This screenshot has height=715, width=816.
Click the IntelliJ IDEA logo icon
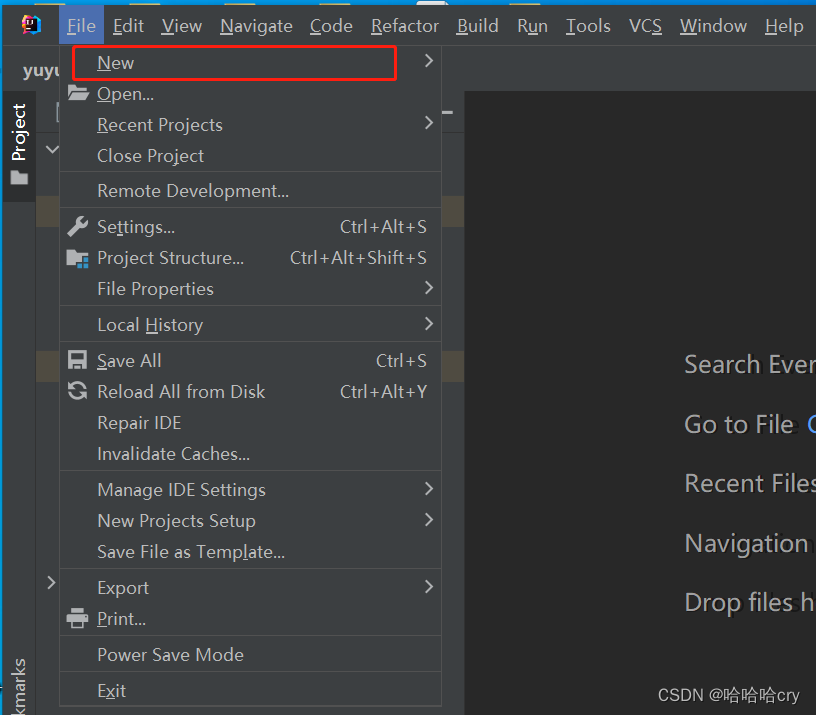click(x=31, y=24)
